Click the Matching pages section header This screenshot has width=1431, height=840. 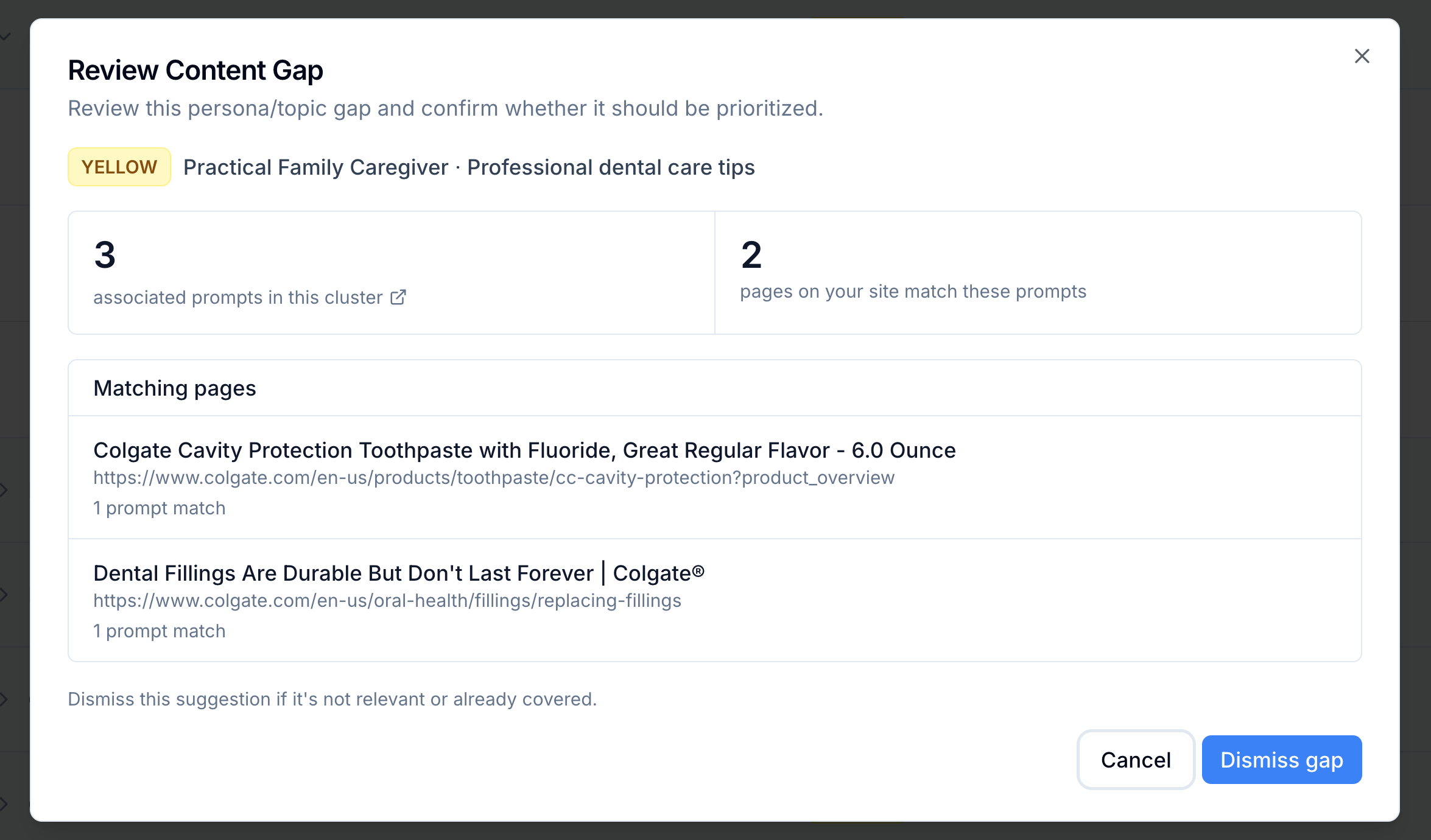pos(175,388)
